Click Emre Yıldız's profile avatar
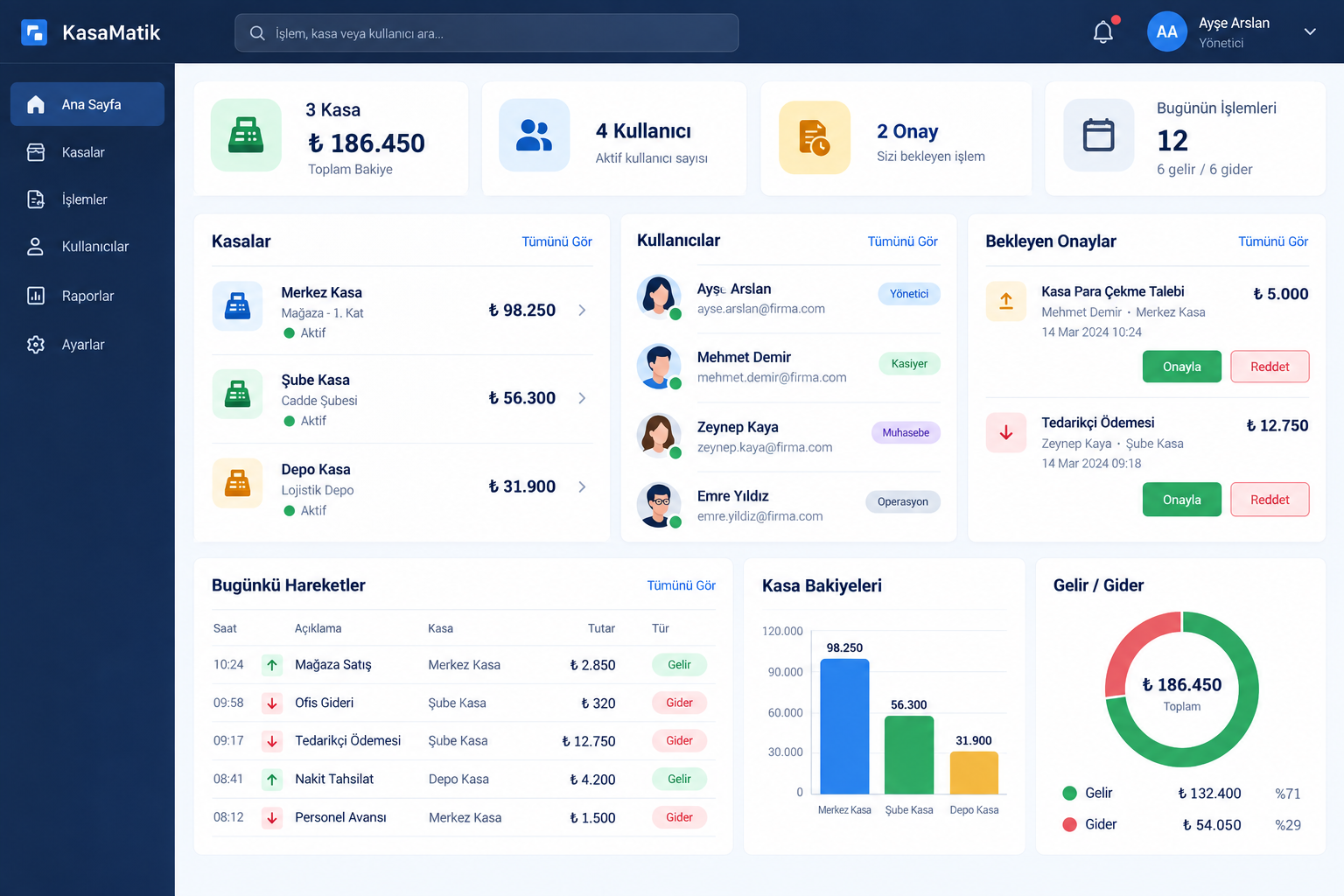 (x=659, y=505)
